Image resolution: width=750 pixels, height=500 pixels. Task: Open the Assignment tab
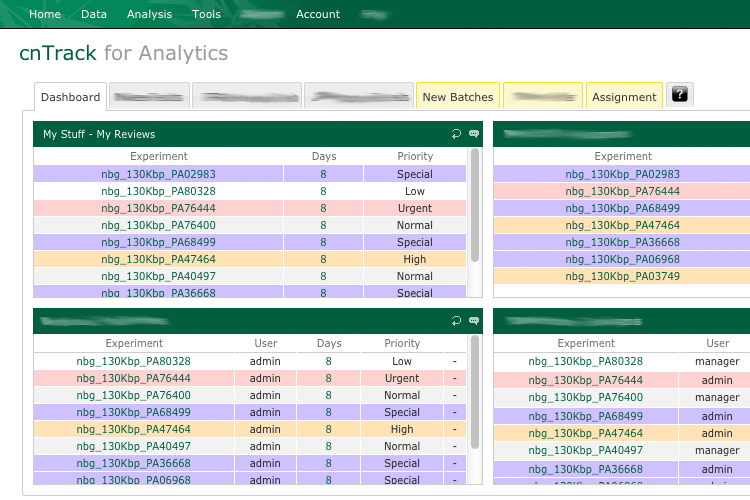[624, 97]
